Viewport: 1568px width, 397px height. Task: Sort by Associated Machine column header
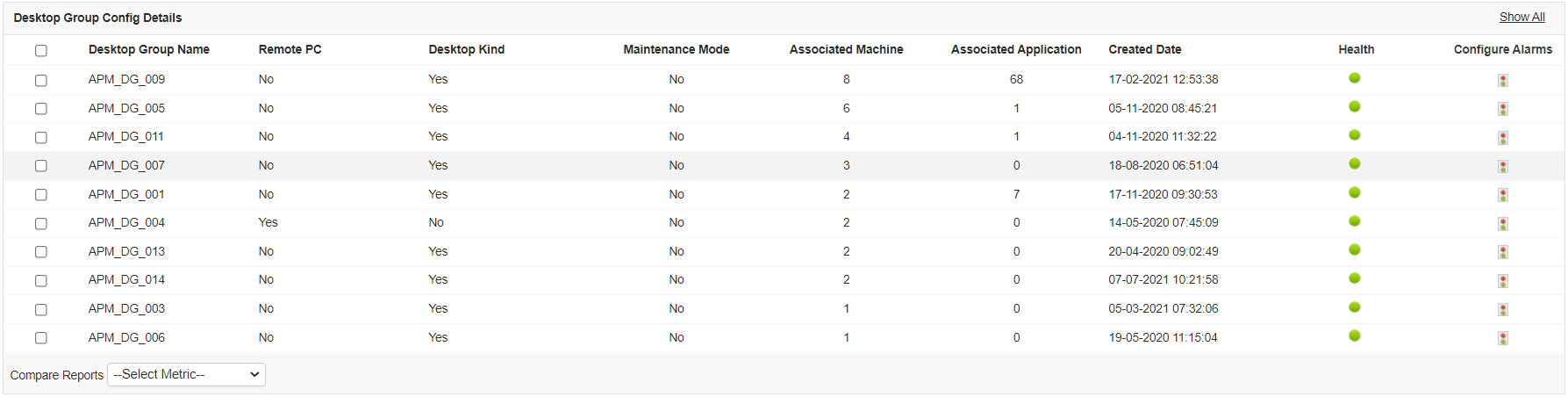click(846, 49)
